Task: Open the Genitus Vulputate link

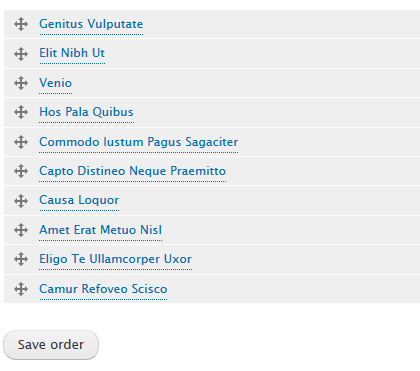Action: click(x=91, y=24)
